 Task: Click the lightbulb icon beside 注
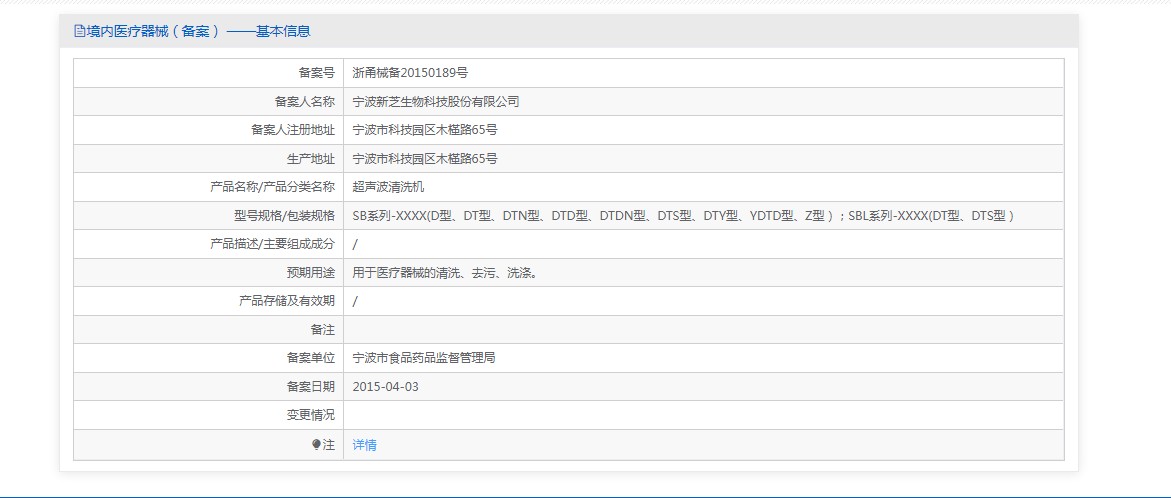(x=316, y=445)
